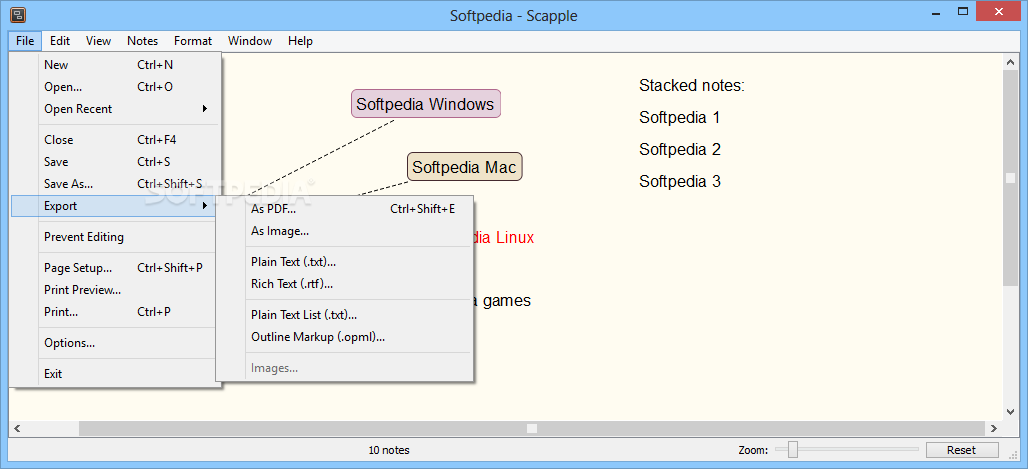Select Save As... menu entry
1028x469 pixels.
(x=115, y=184)
